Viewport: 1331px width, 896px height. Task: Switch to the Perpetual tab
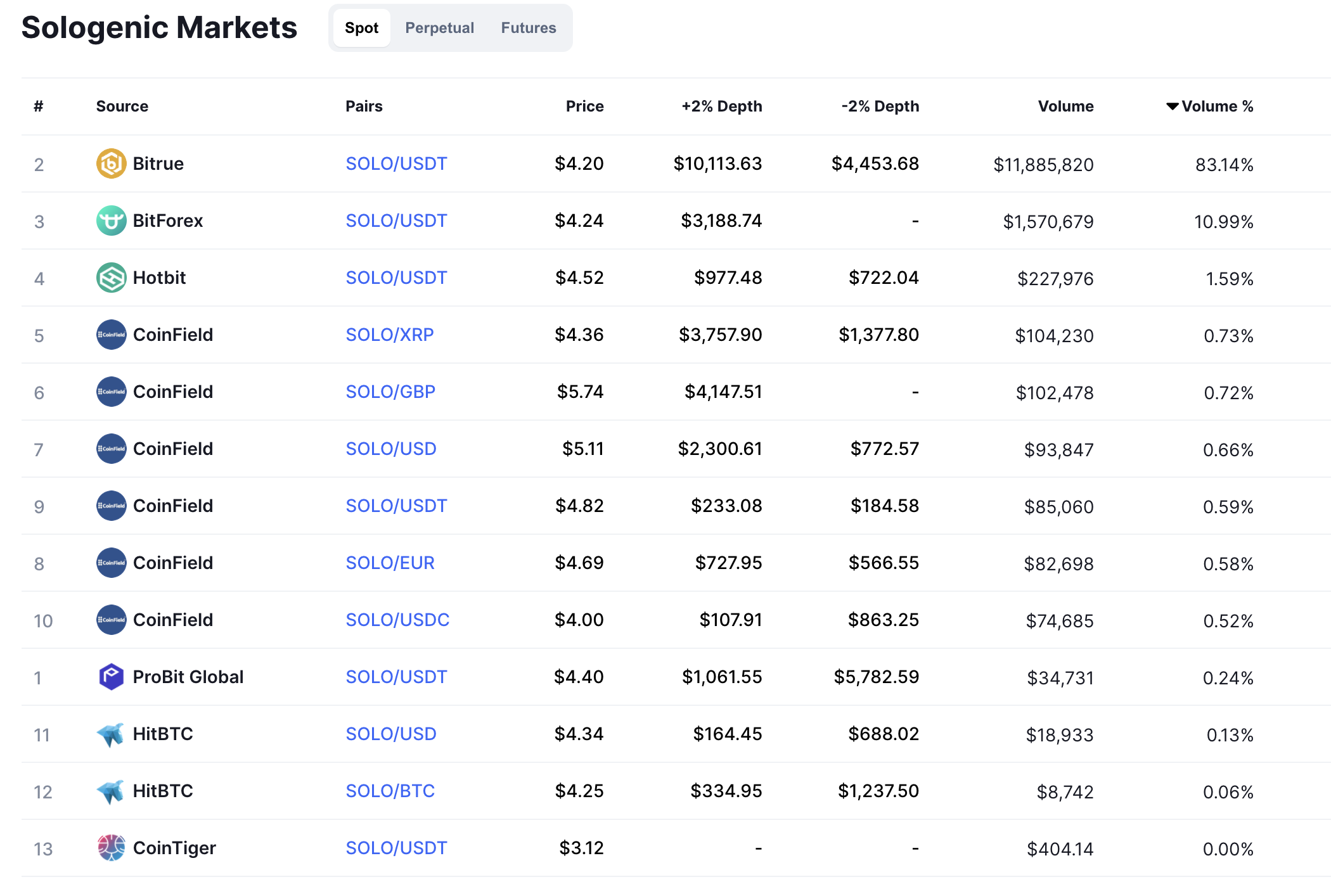pyautogui.click(x=439, y=28)
